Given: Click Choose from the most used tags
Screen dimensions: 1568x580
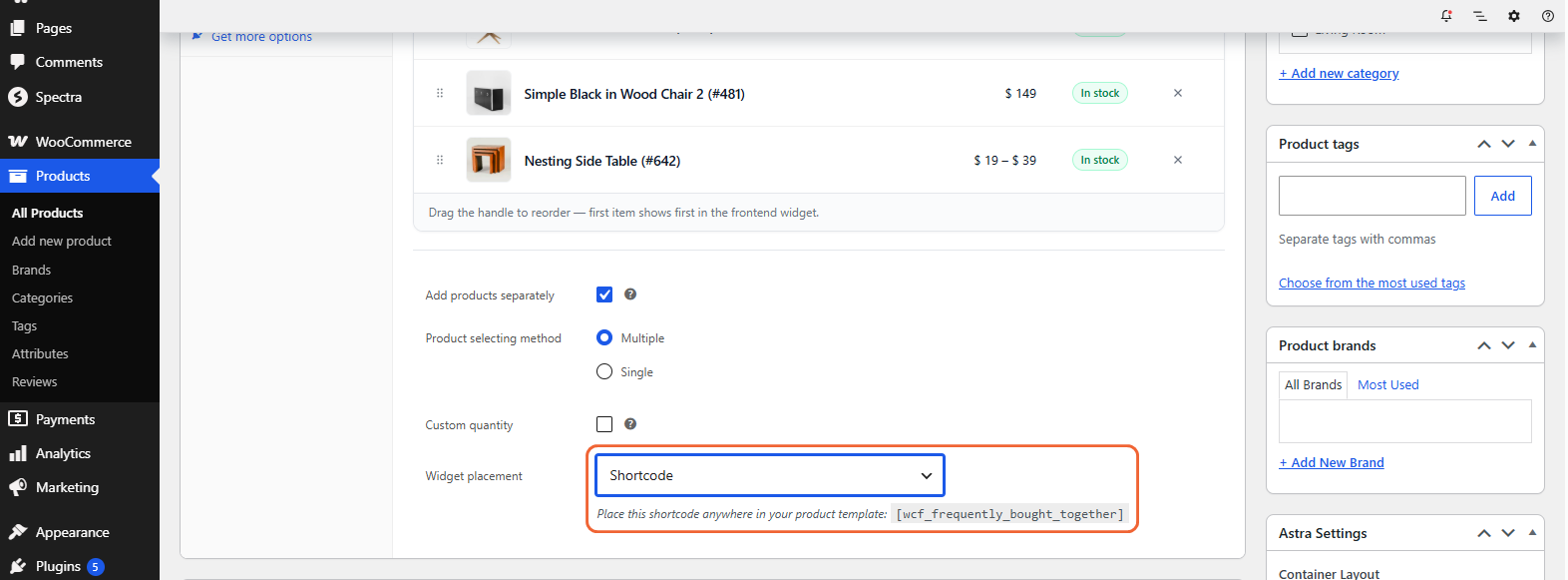Looking at the screenshot, I should pos(1372,283).
